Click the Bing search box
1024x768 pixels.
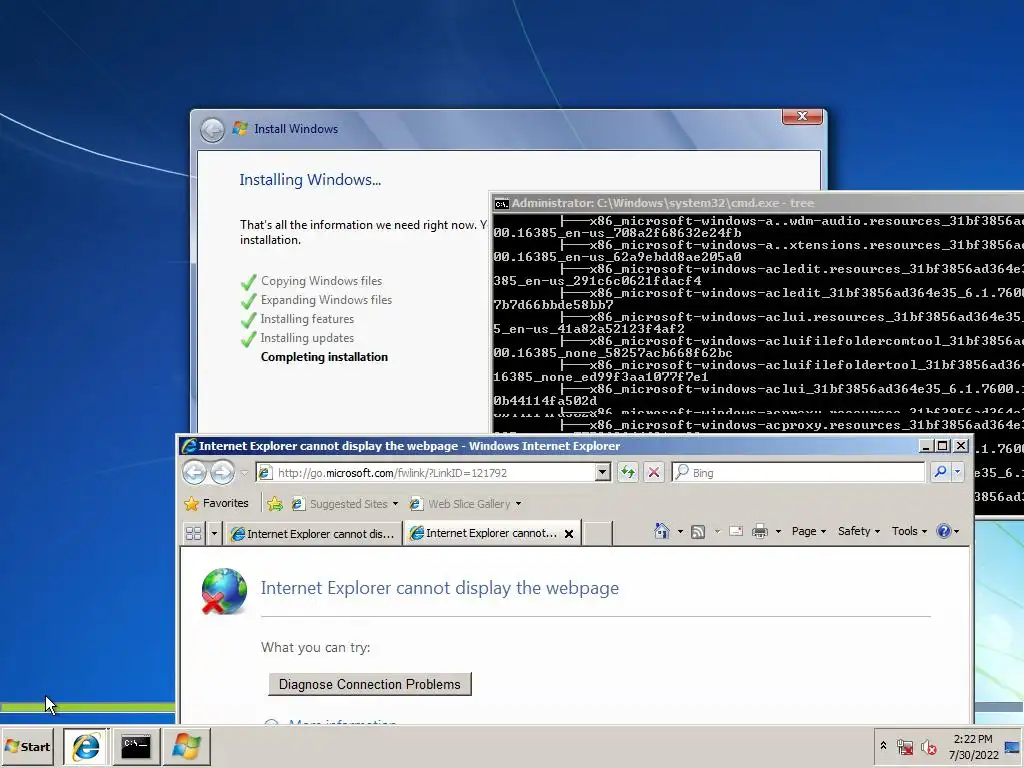(x=799, y=472)
